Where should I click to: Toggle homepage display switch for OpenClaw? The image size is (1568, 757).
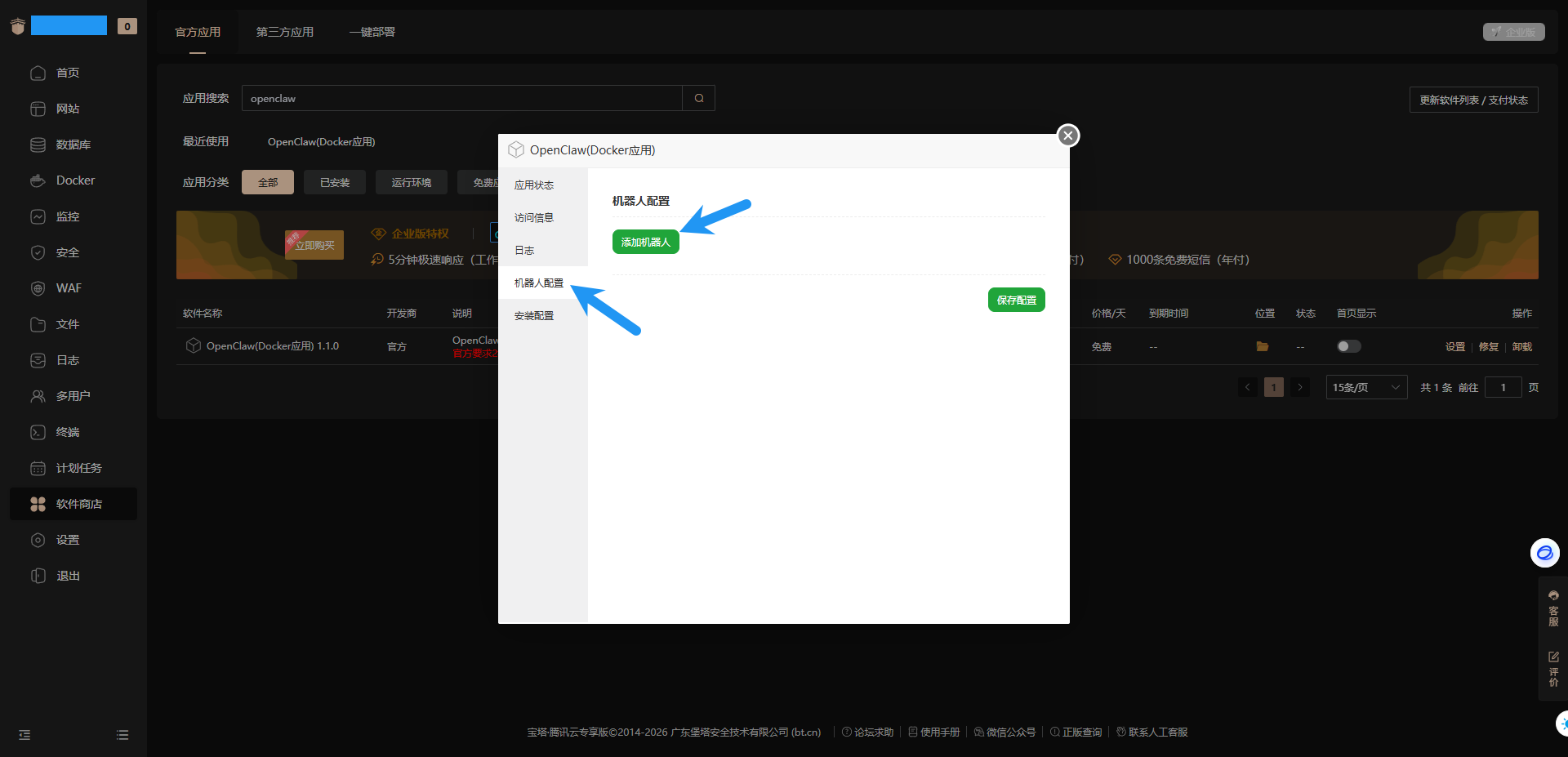(x=1348, y=346)
